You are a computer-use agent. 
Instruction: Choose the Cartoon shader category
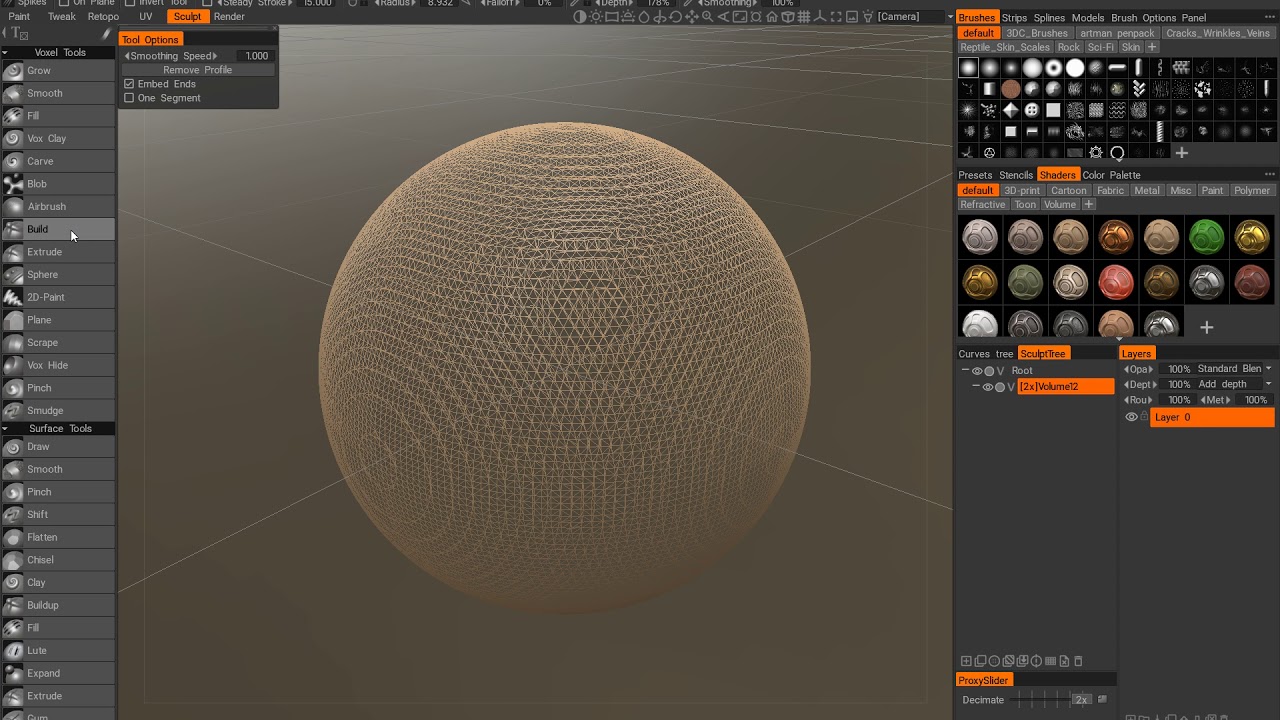(1068, 190)
